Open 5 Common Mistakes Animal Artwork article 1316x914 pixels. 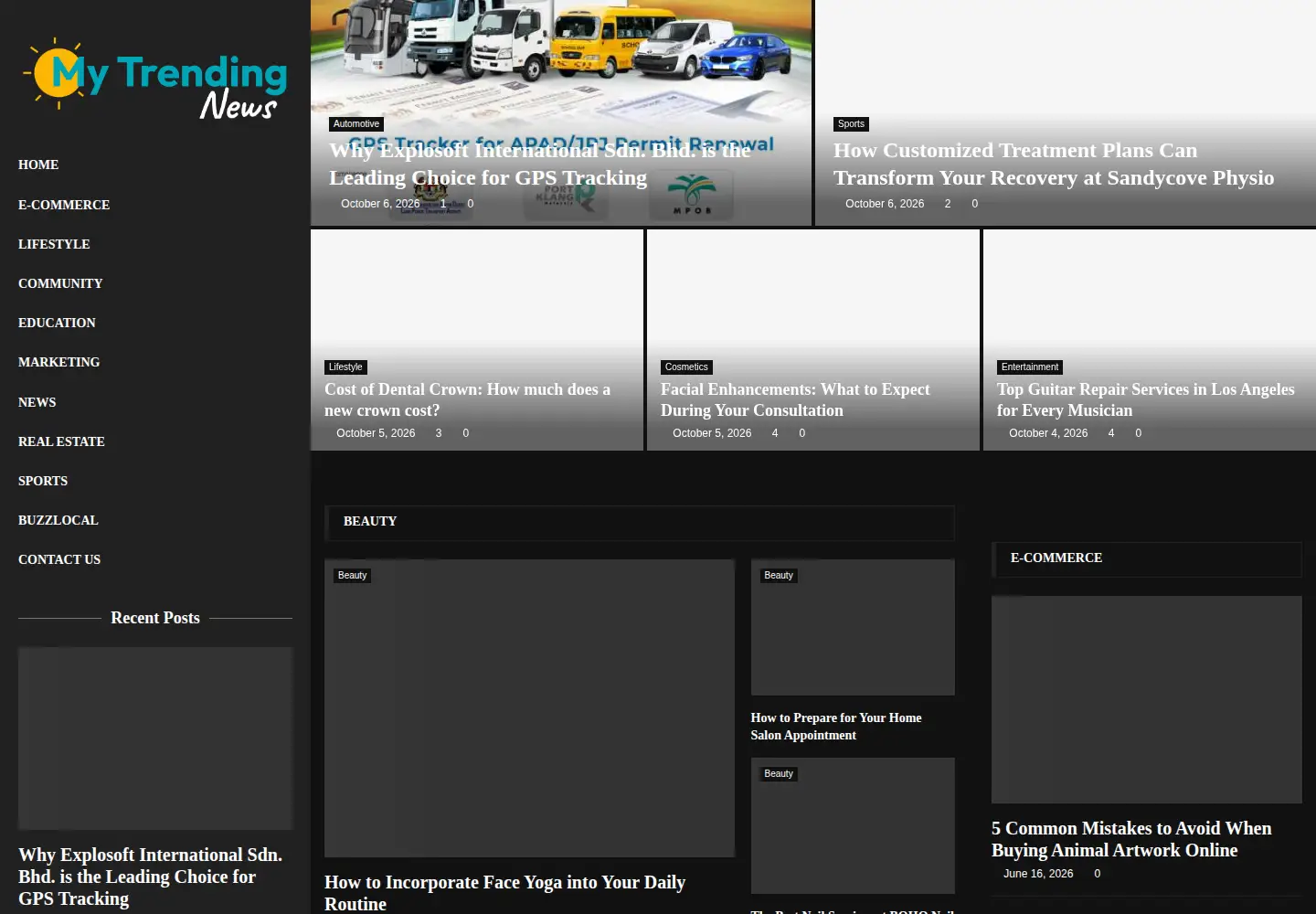point(1131,839)
